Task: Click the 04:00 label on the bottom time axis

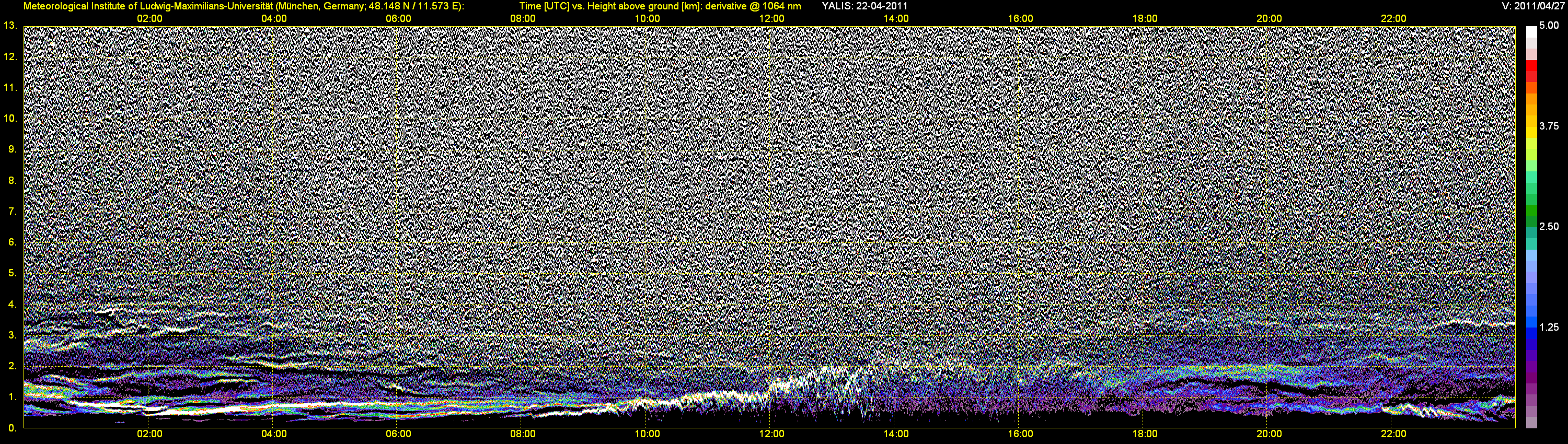Action: tap(274, 434)
